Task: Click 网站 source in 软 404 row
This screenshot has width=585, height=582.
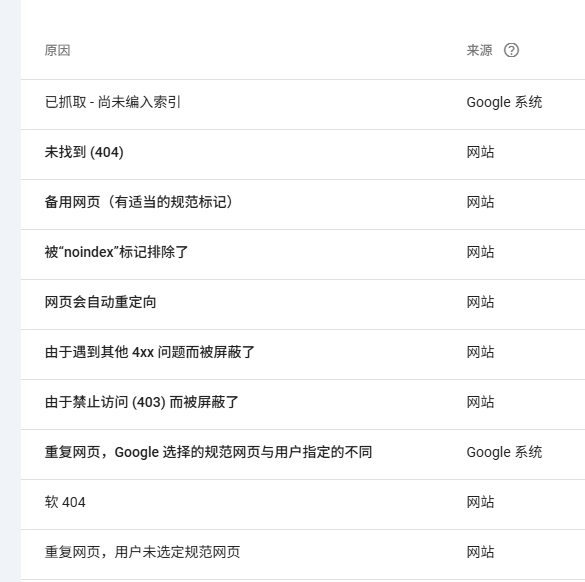Action: tap(480, 502)
